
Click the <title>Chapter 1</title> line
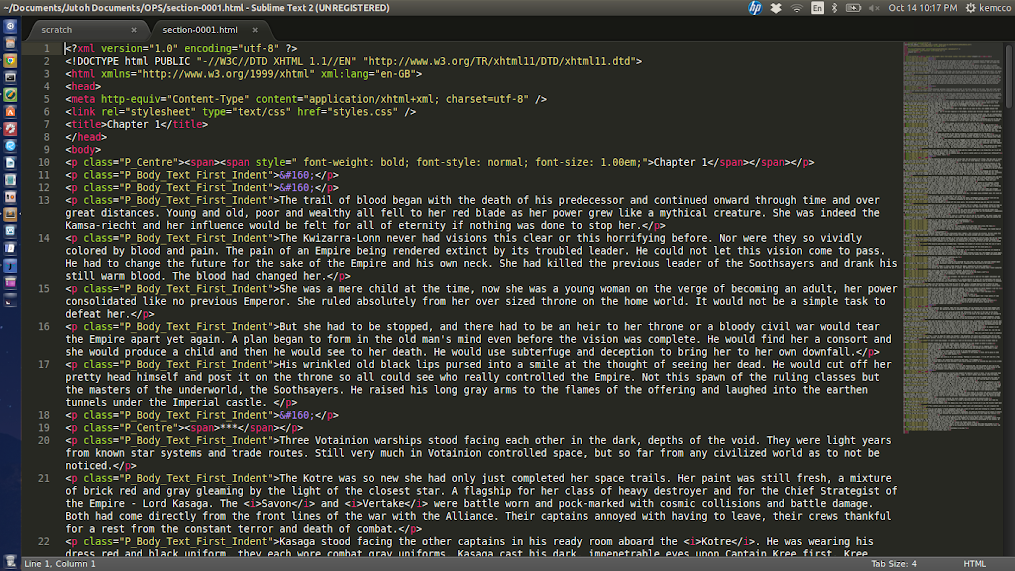(x=137, y=124)
